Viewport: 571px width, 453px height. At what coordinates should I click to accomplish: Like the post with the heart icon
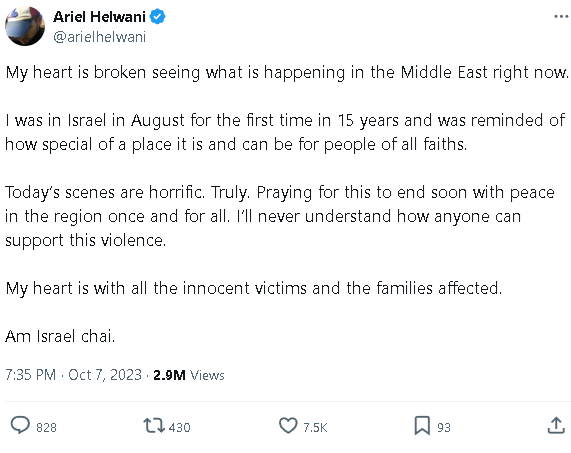point(288,425)
